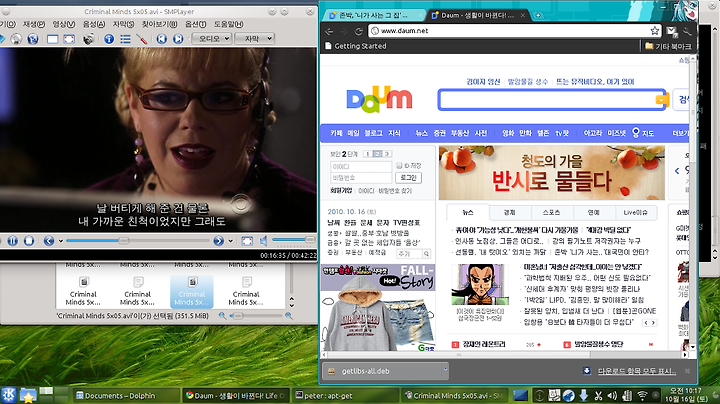Toggle compact mode icon in SMPlayer toolbar
Screen dimensions: 720x404
coord(53,39)
